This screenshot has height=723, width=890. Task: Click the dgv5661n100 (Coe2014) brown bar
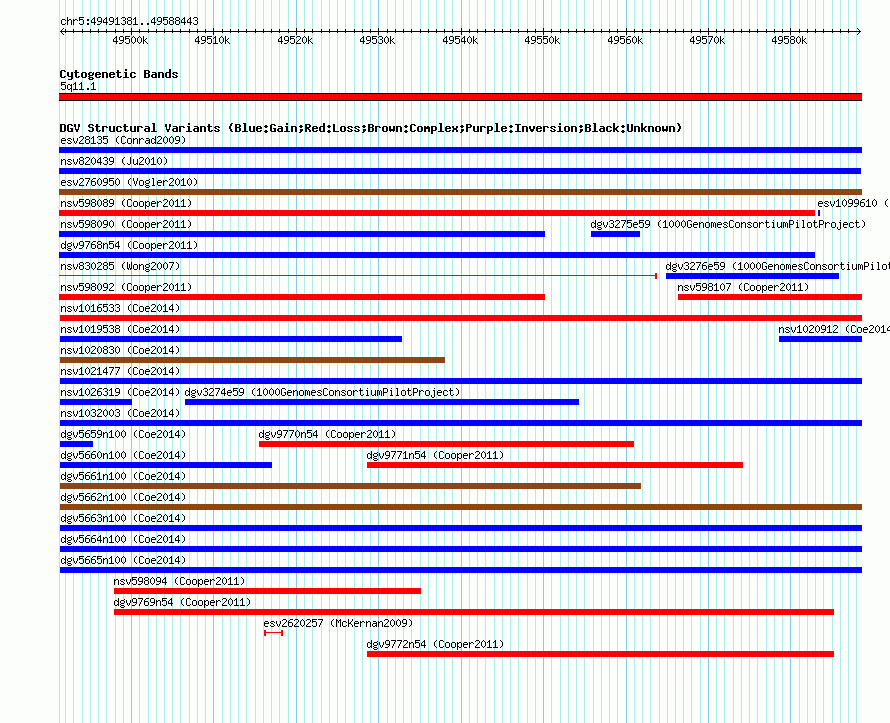(350, 486)
